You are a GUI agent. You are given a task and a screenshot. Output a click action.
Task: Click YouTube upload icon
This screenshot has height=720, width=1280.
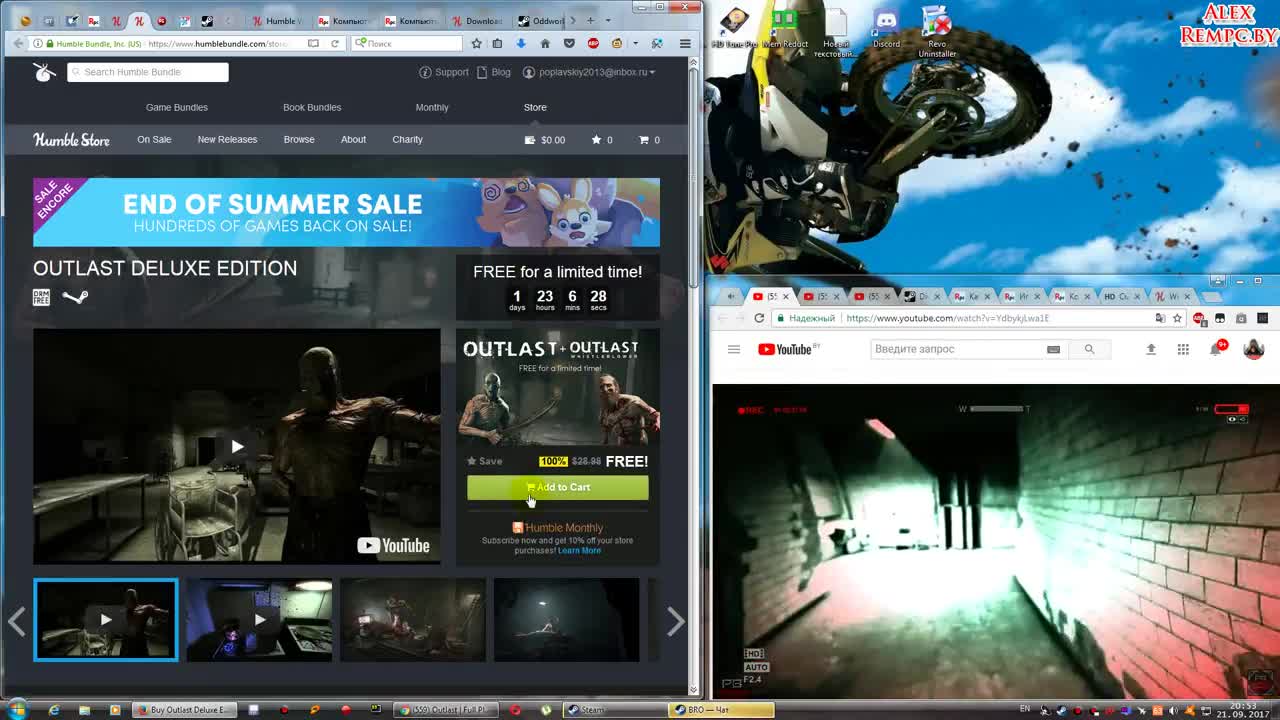coord(1151,349)
